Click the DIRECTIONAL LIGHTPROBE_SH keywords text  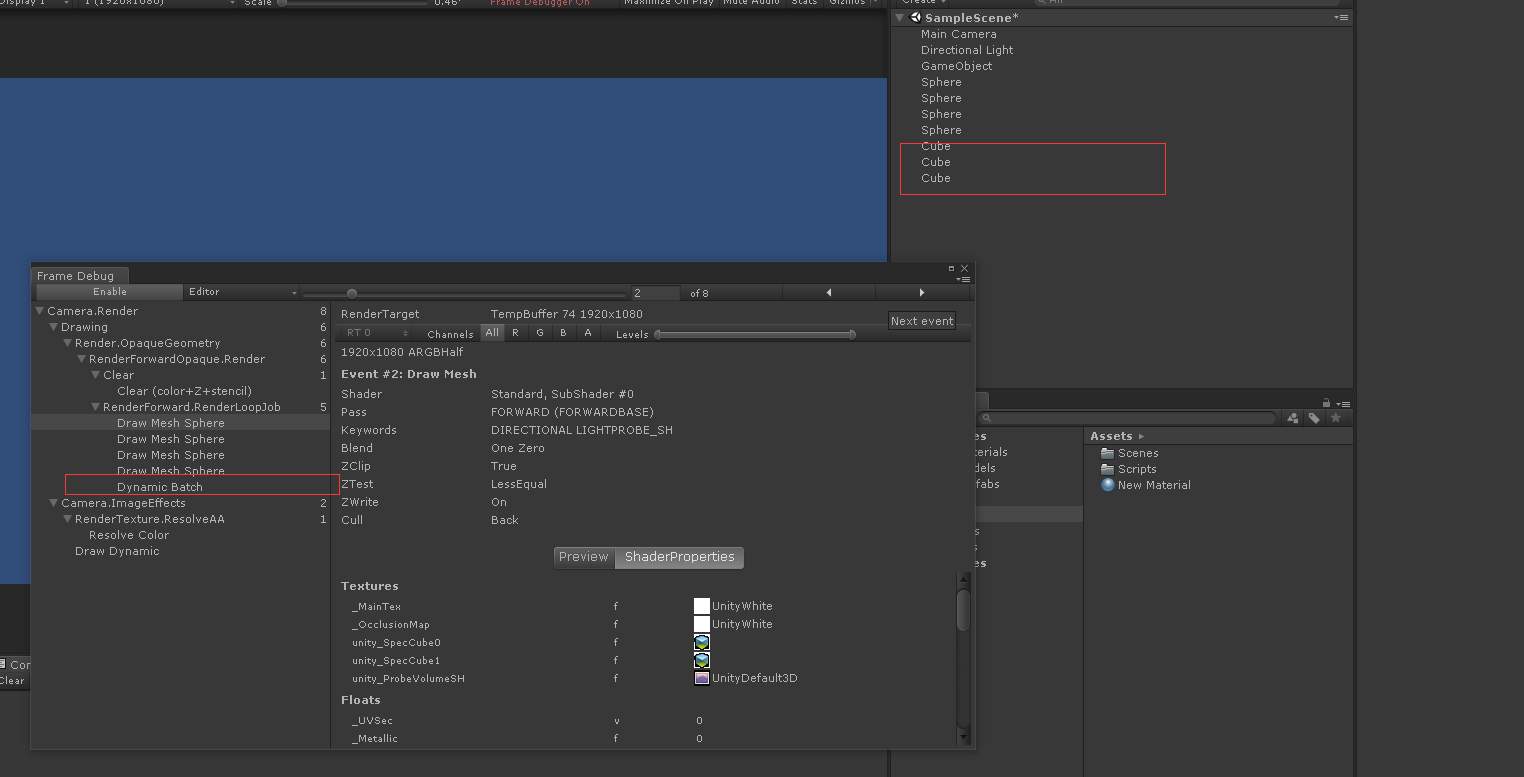coord(582,430)
